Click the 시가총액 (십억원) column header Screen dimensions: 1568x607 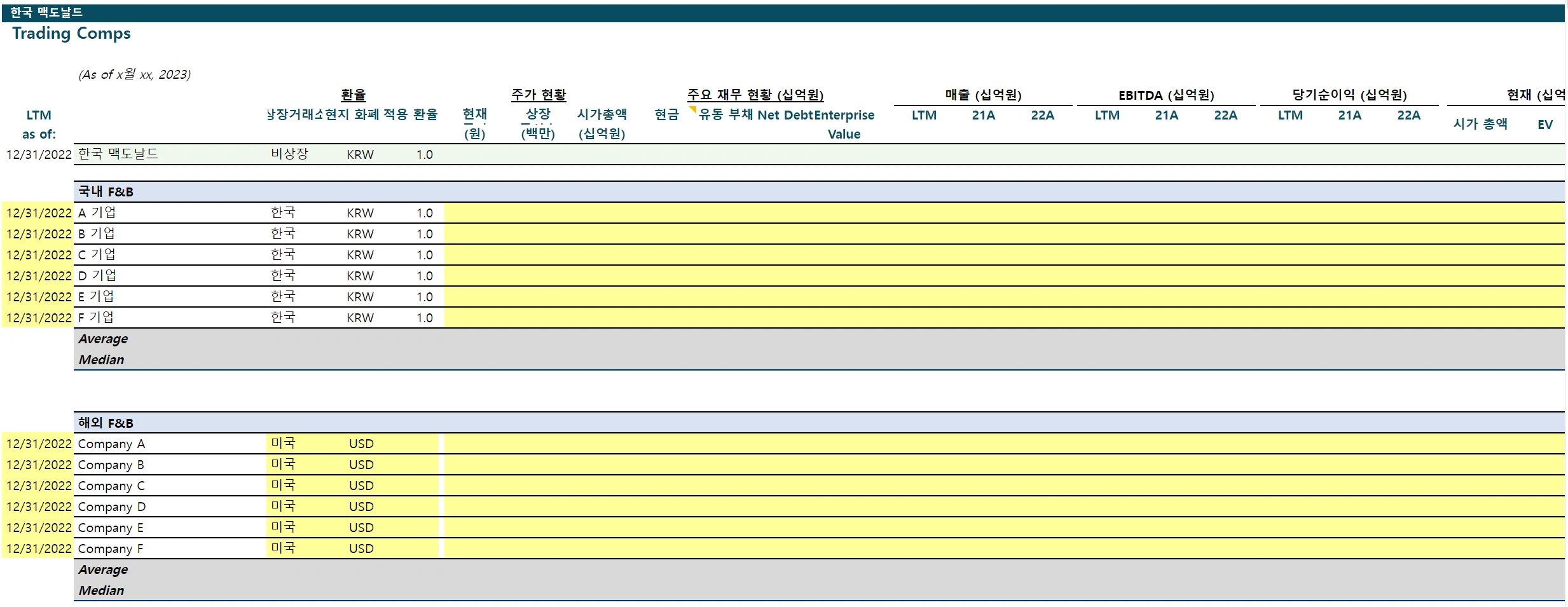[602, 124]
